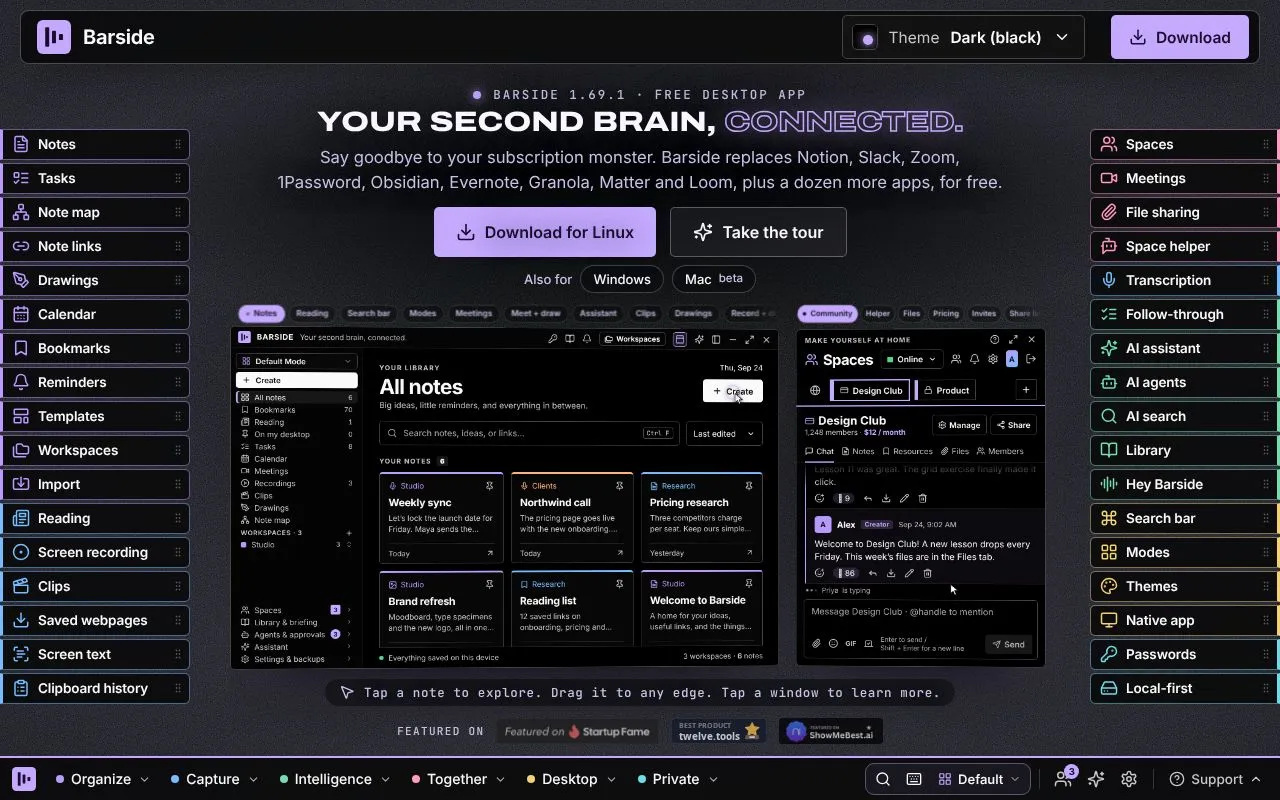Expand the Desktop menu in bottom bar

pos(571,779)
